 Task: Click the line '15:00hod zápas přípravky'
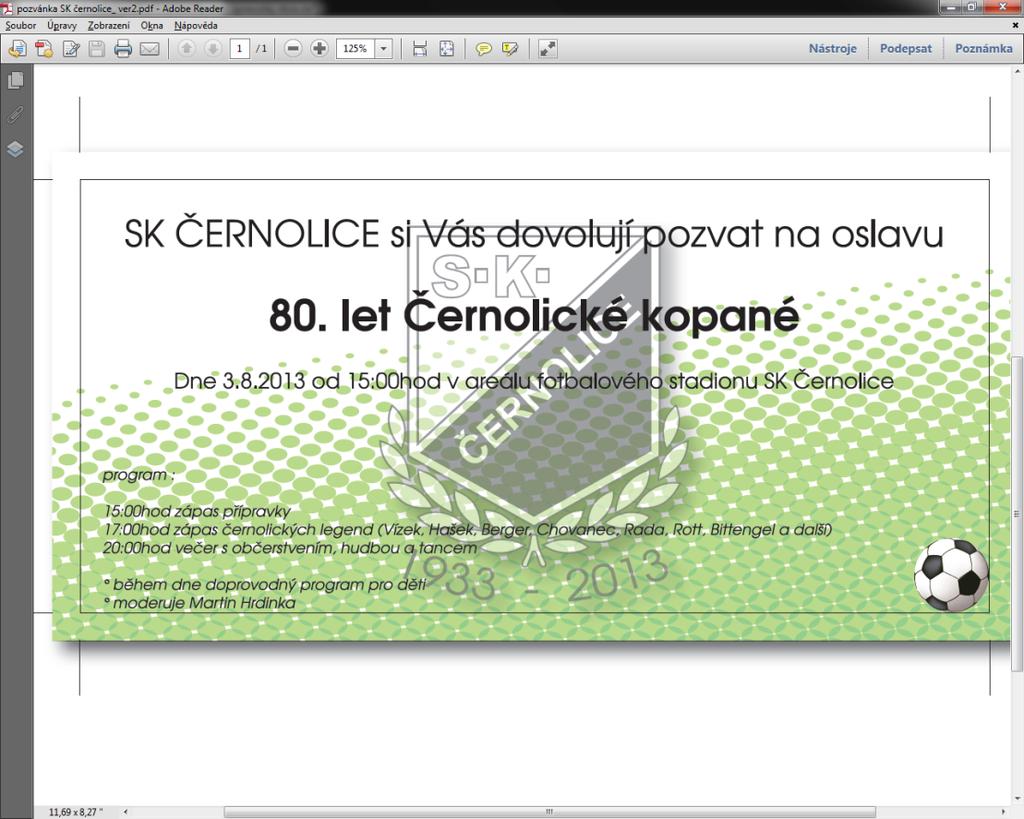[197, 511]
